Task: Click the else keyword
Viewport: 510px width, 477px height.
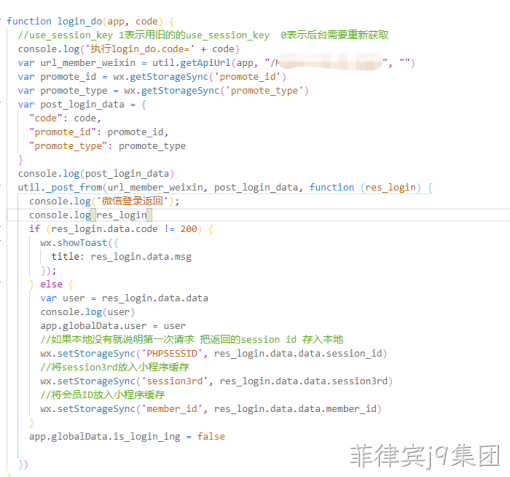Action: pyautogui.click(x=51, y=284)
